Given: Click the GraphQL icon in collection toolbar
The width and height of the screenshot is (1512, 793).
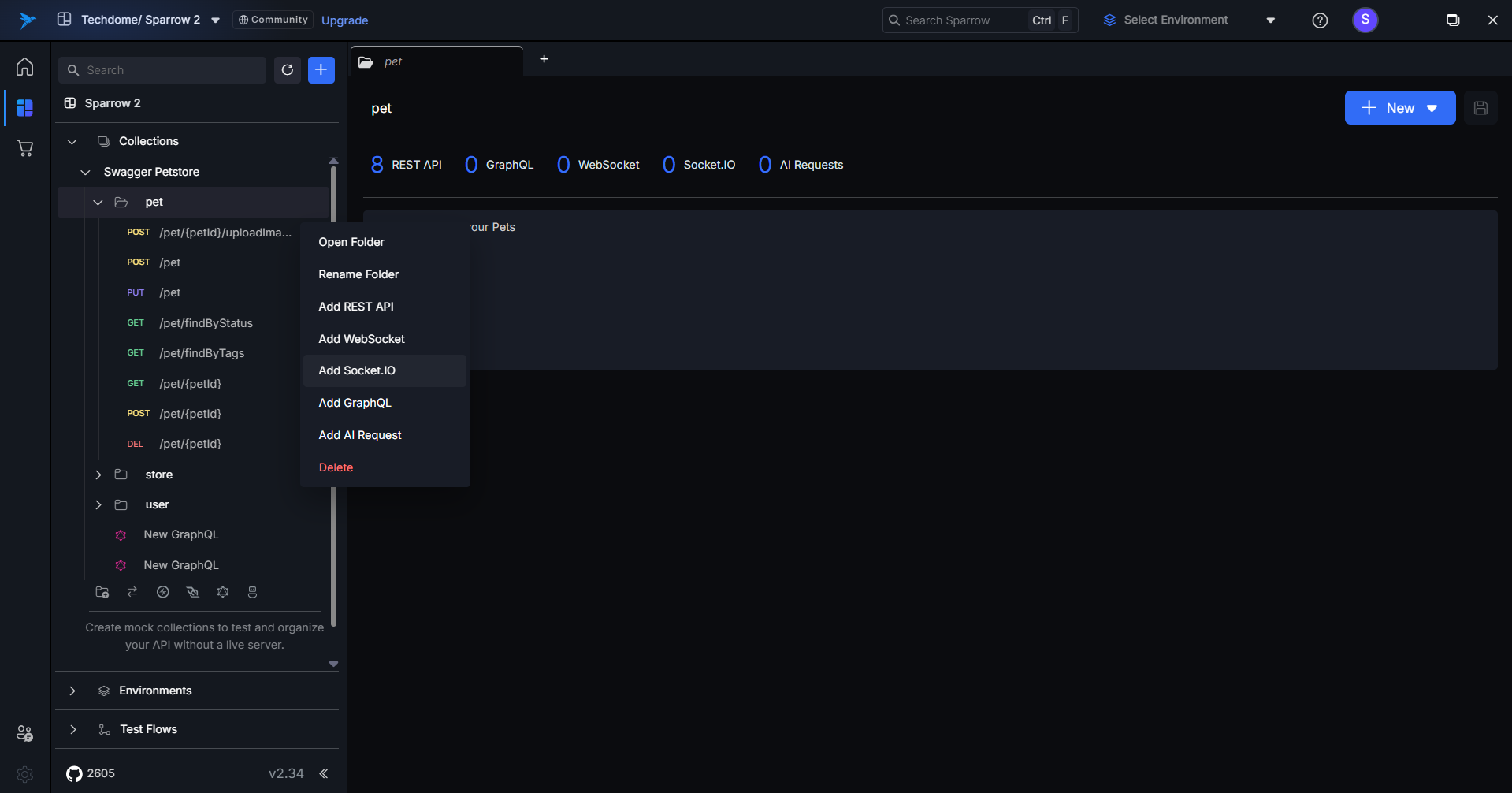Looking at the screenshot, I should coord(223,592).
